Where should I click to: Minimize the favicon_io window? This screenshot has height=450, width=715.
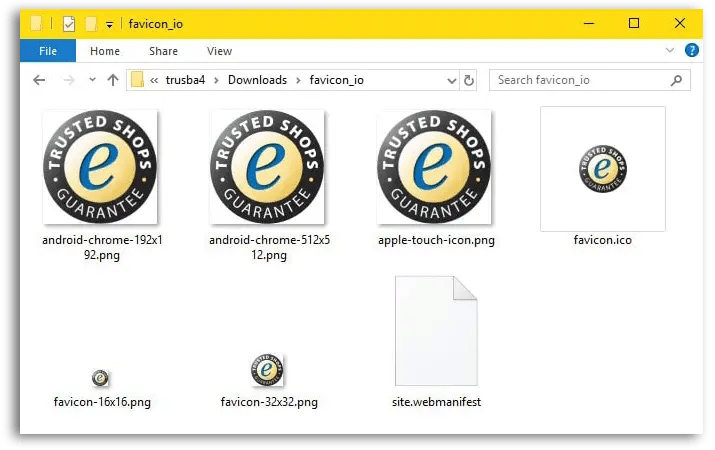pos(589,23)
